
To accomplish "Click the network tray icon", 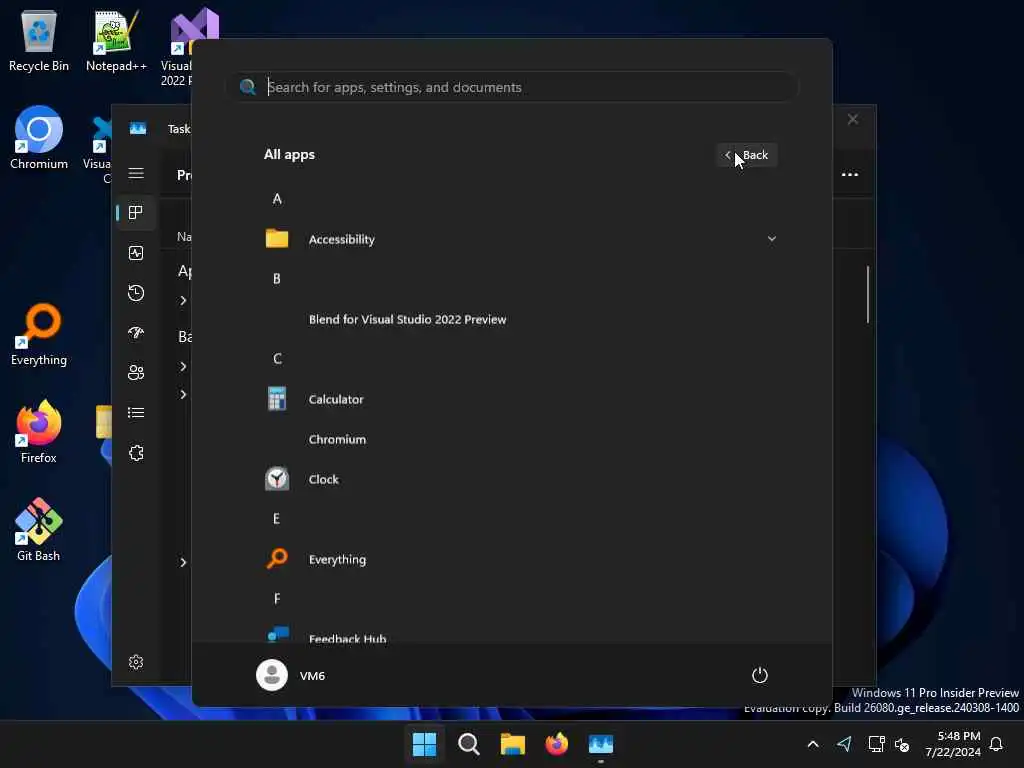I will [876, 744].
